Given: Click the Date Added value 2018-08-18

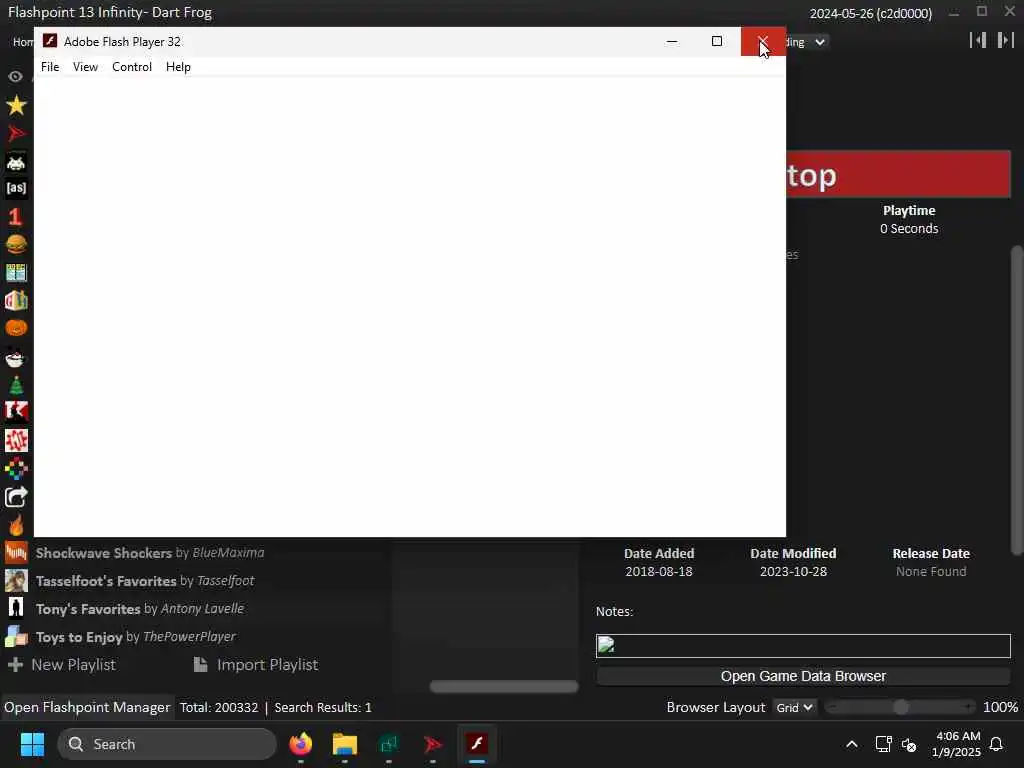Looking at the screenshot, I should [x=658, y=571].
